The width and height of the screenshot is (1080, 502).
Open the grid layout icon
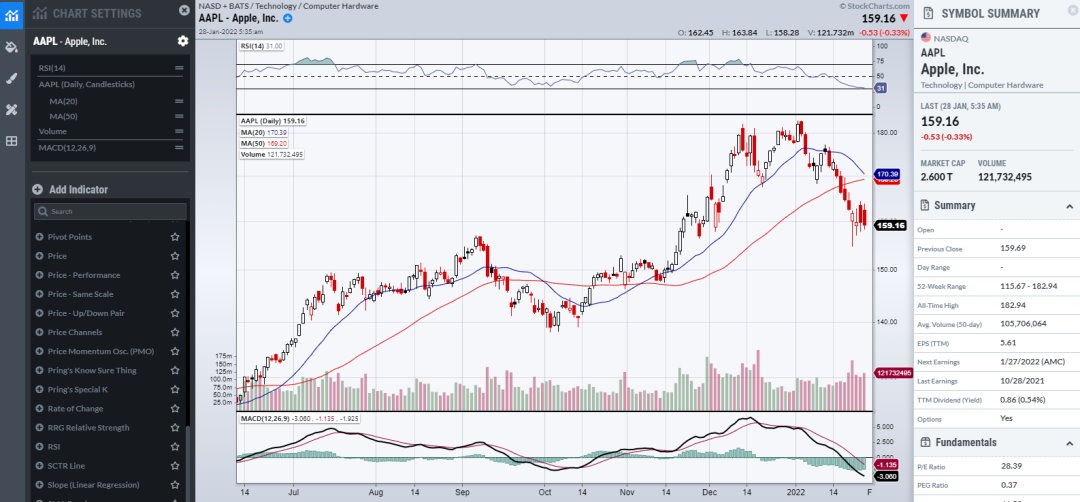pyautogui.click(x=11, y=141)
